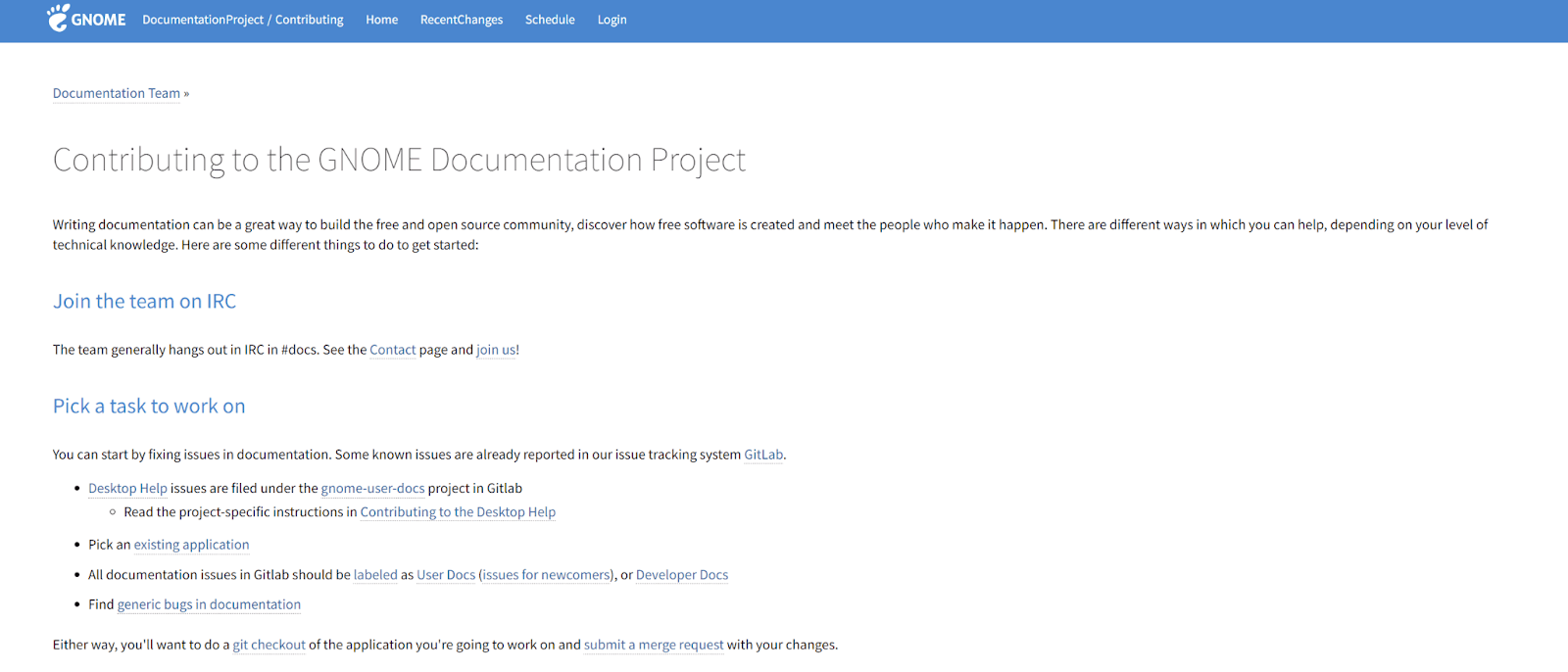The height and width of the screenshot is (672, 1568).
Task: Open RecentChanges in the top navigation
Action: (x=461, y=20)
